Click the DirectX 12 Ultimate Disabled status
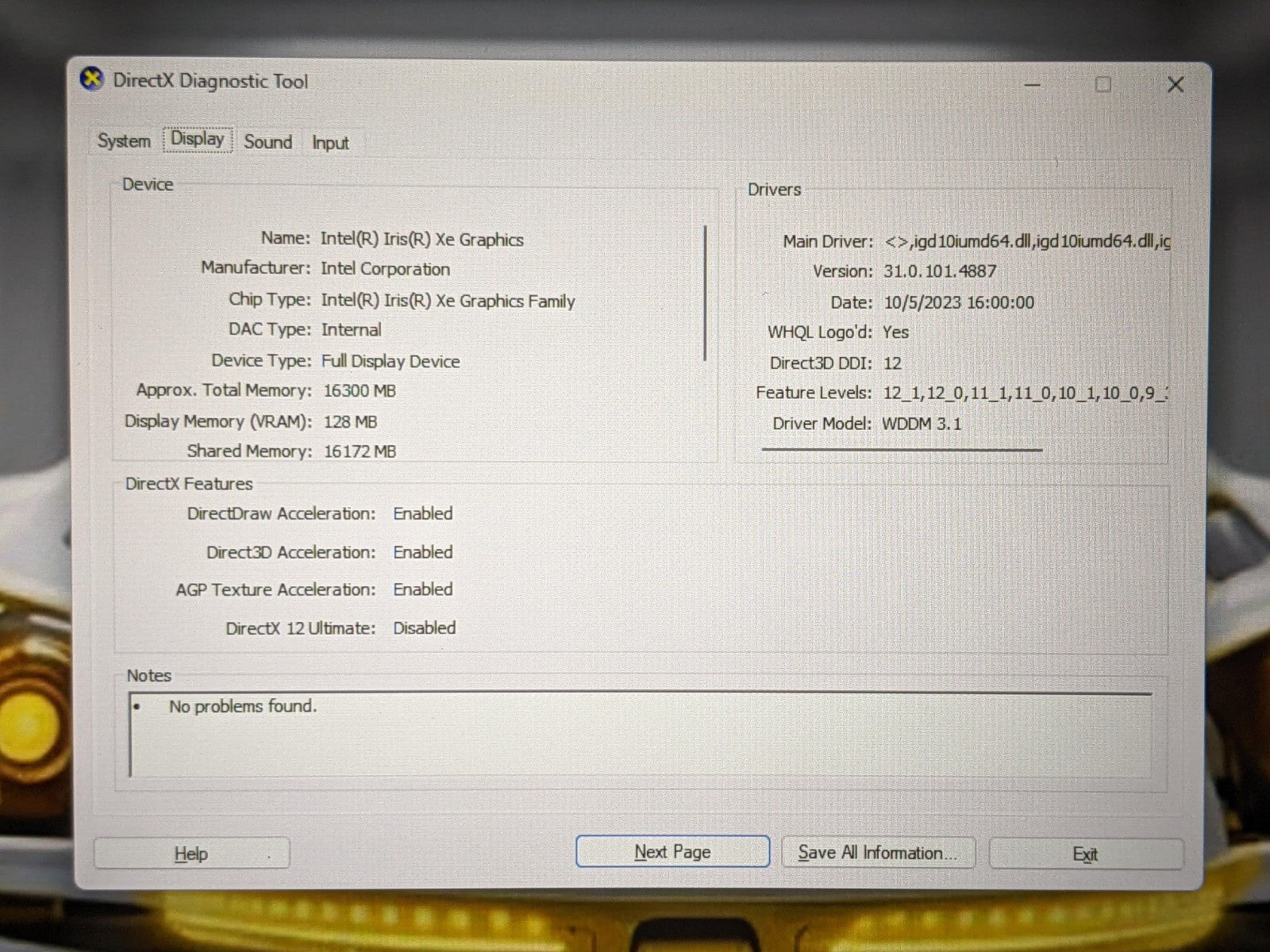 click(x=425, y=628)
